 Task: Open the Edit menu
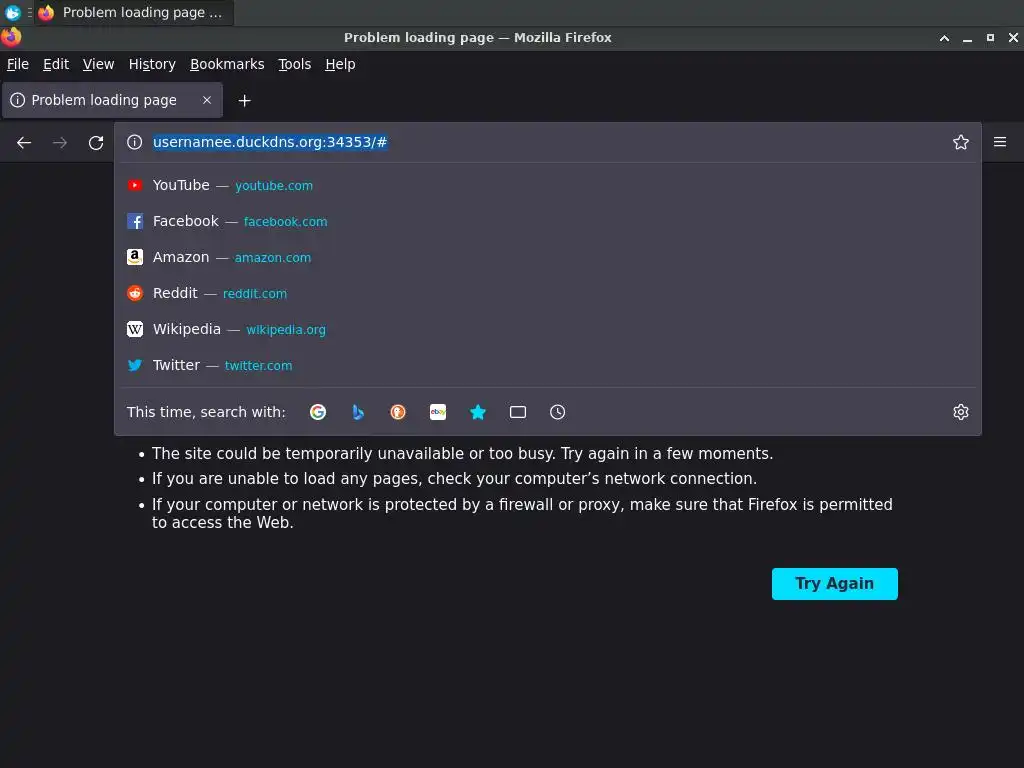pyautogui.click(x=56, y=64)
